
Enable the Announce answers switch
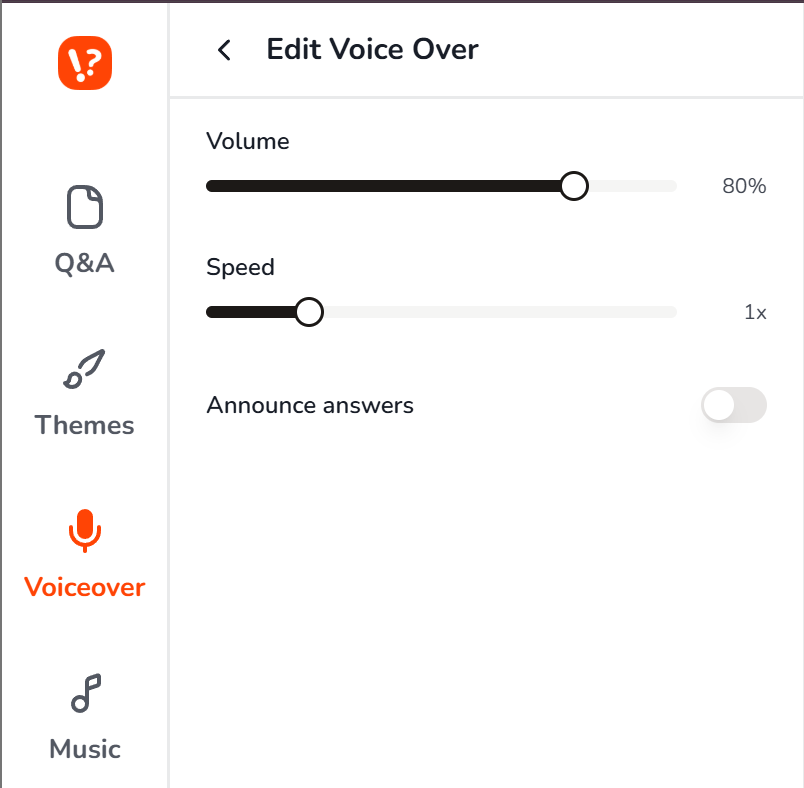[733, 405]
